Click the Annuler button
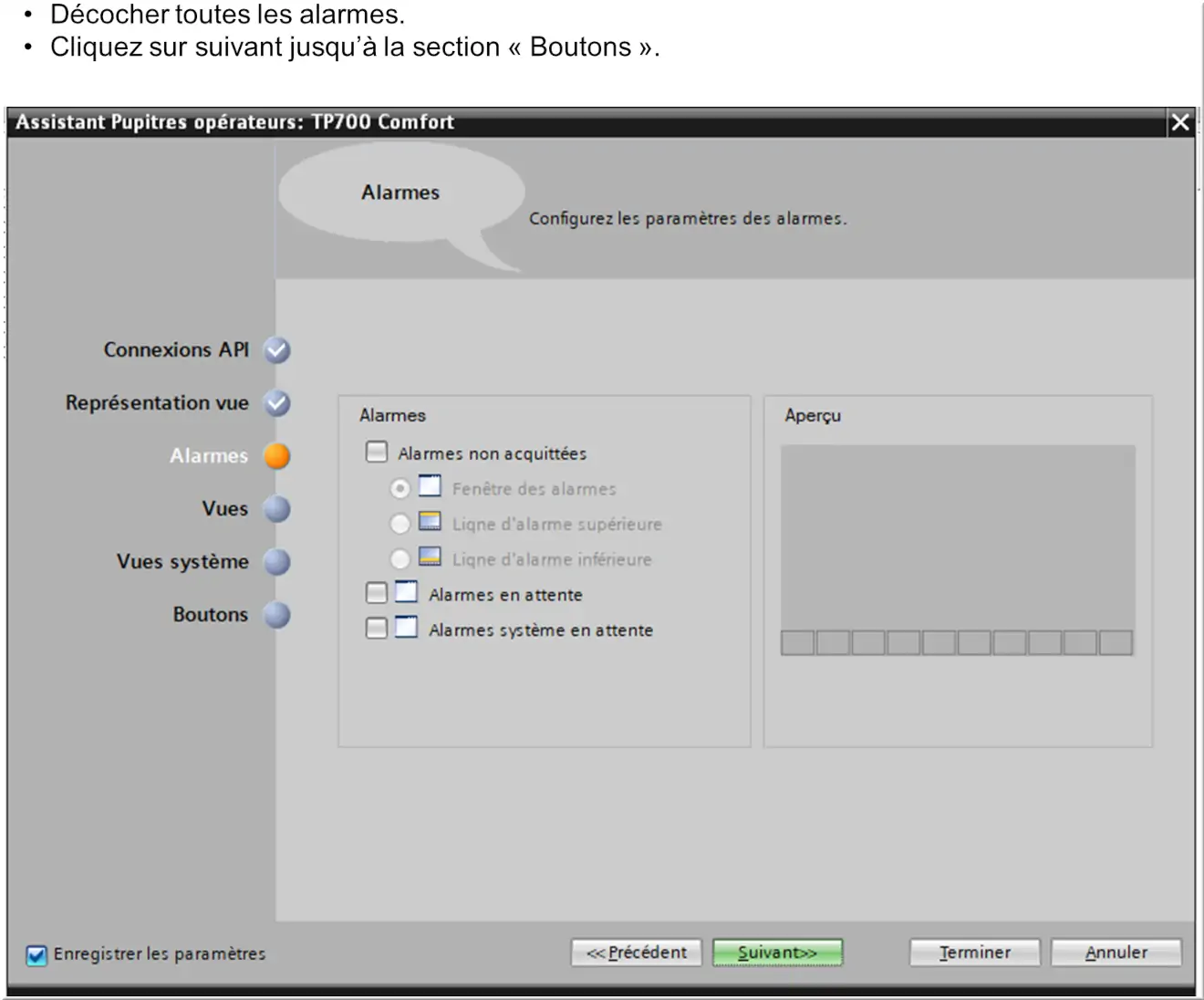The image size is (1204, 1000). (x=1116, y=953)
